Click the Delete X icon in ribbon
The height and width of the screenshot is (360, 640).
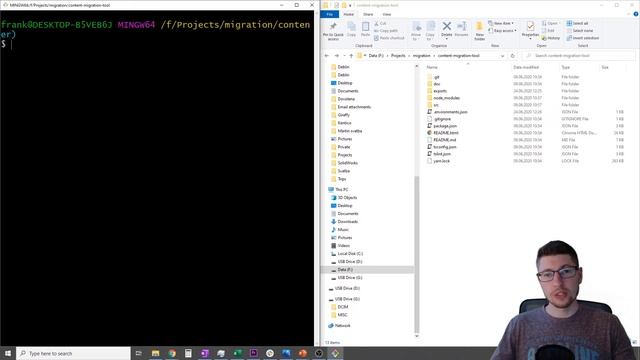point(447,27)
